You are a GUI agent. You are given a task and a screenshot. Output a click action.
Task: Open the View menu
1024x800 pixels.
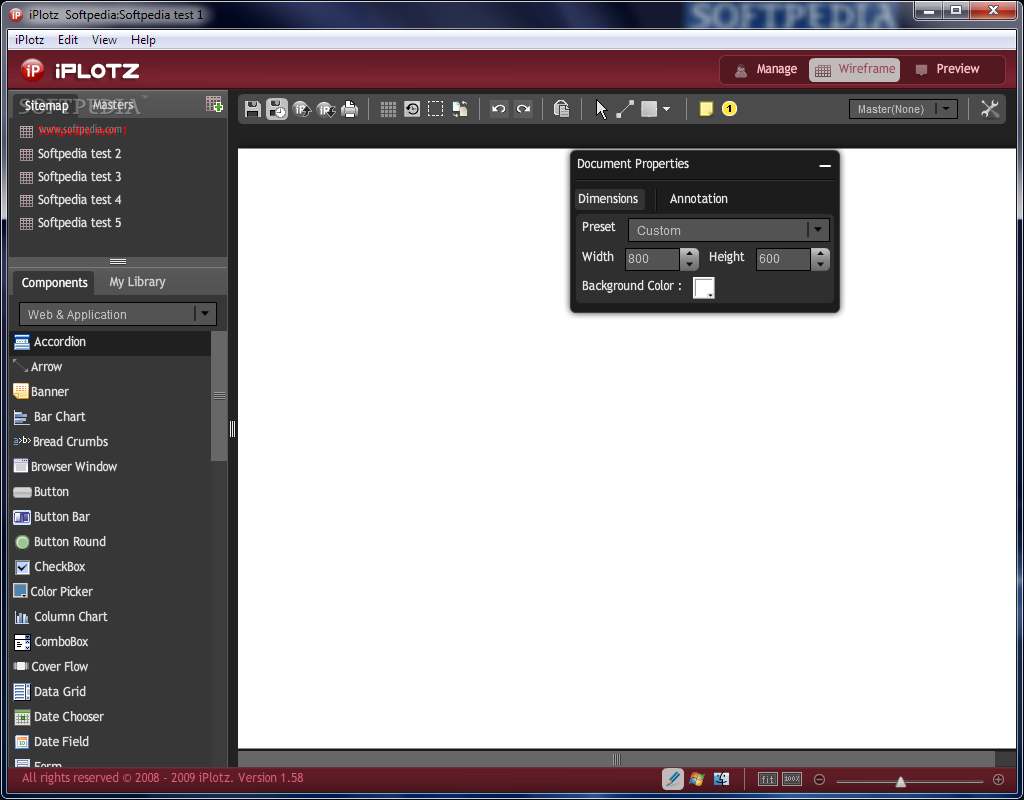[x=104, y=40]
